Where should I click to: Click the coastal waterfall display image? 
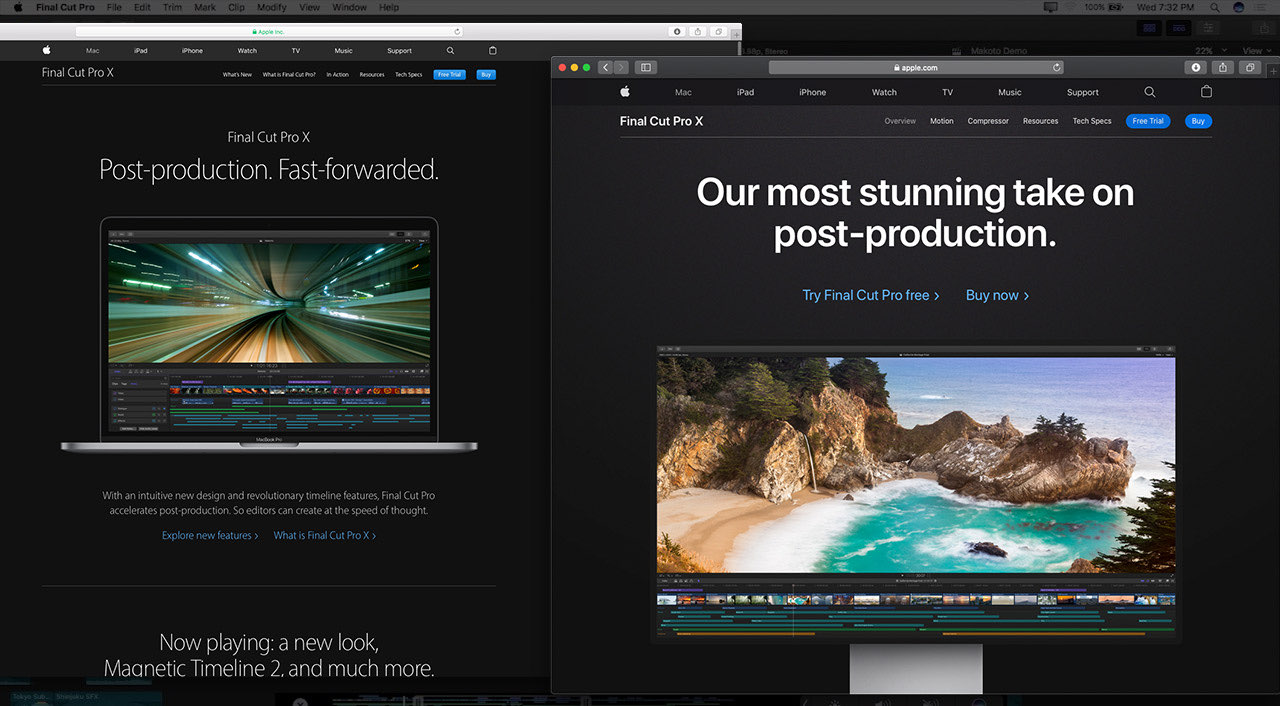point(916,464)
